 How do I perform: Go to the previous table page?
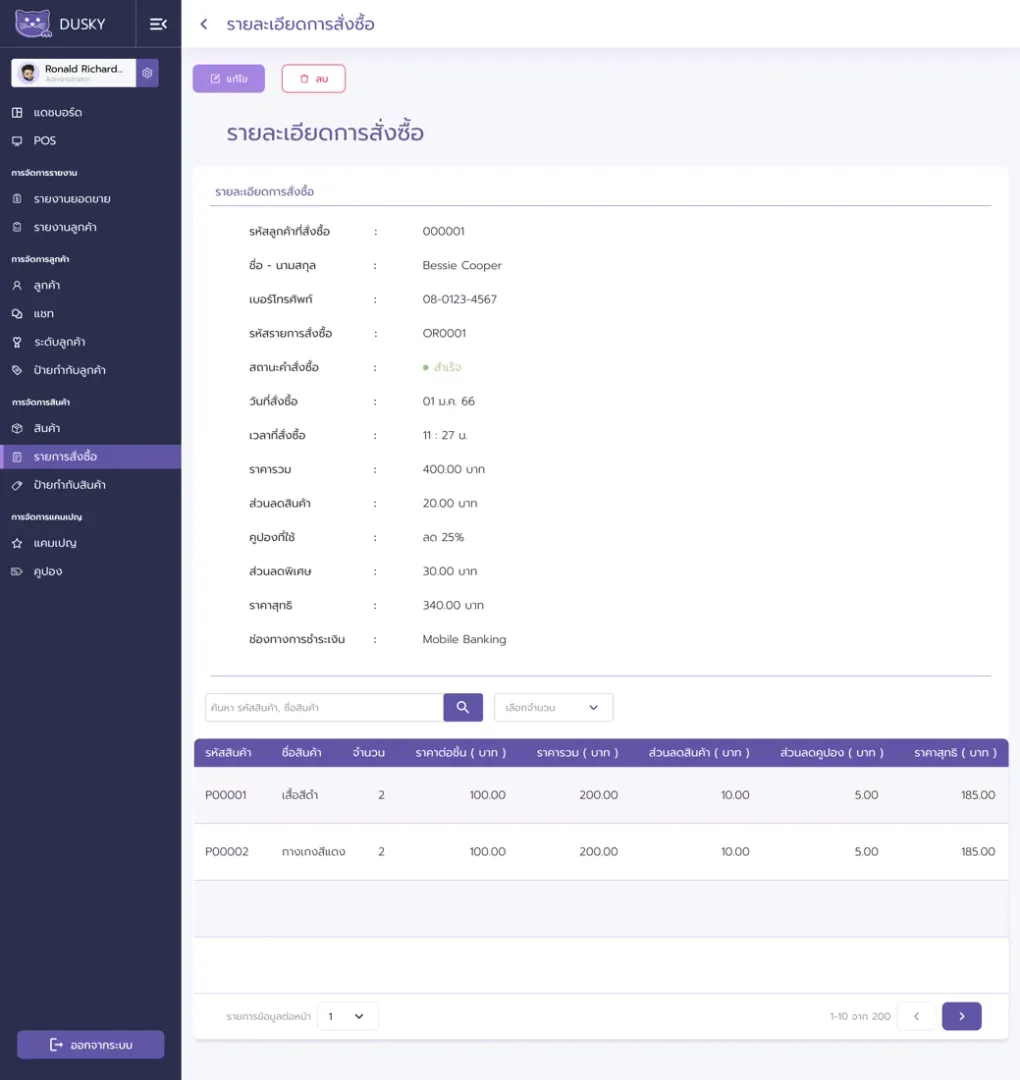(916, 1016)
